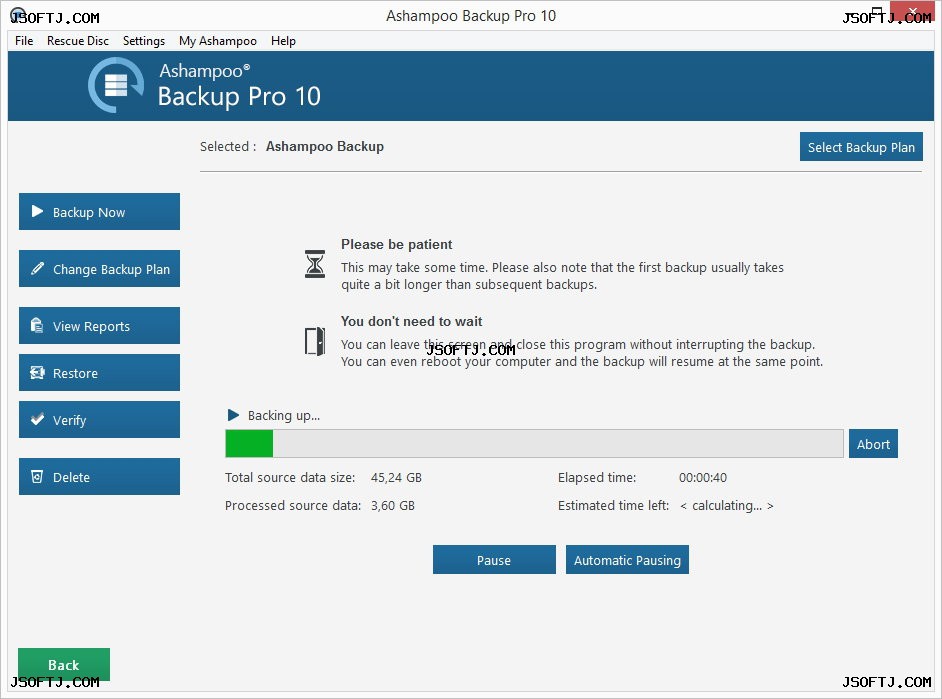Click the document icon on View Reports

click(x=37, y=325)
